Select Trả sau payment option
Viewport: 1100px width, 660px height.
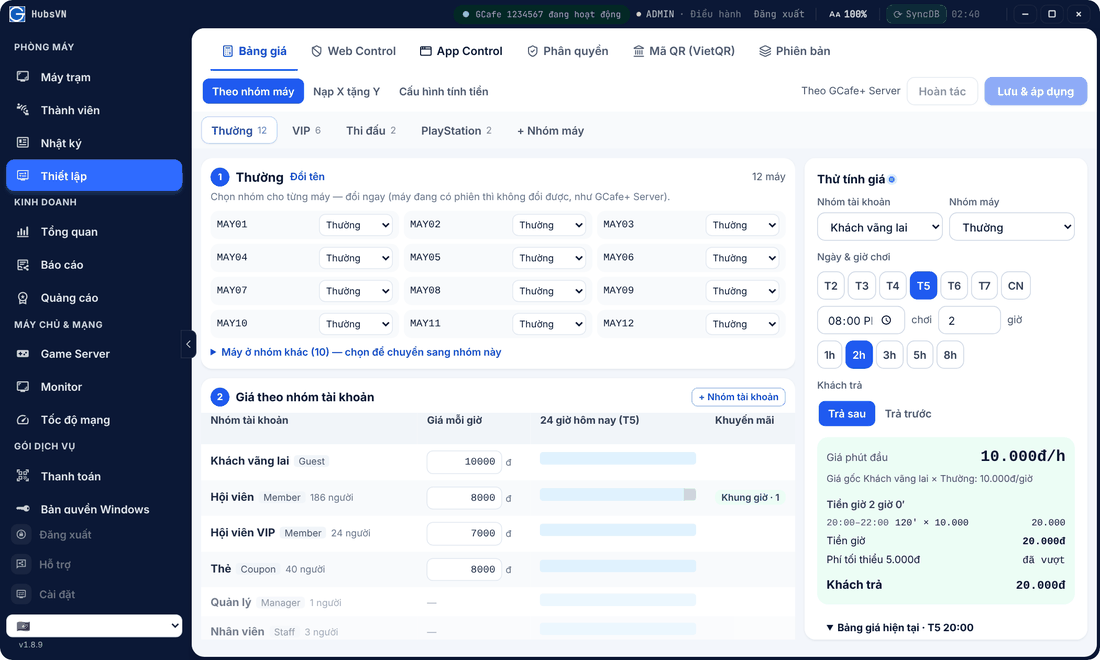point(847,414)
